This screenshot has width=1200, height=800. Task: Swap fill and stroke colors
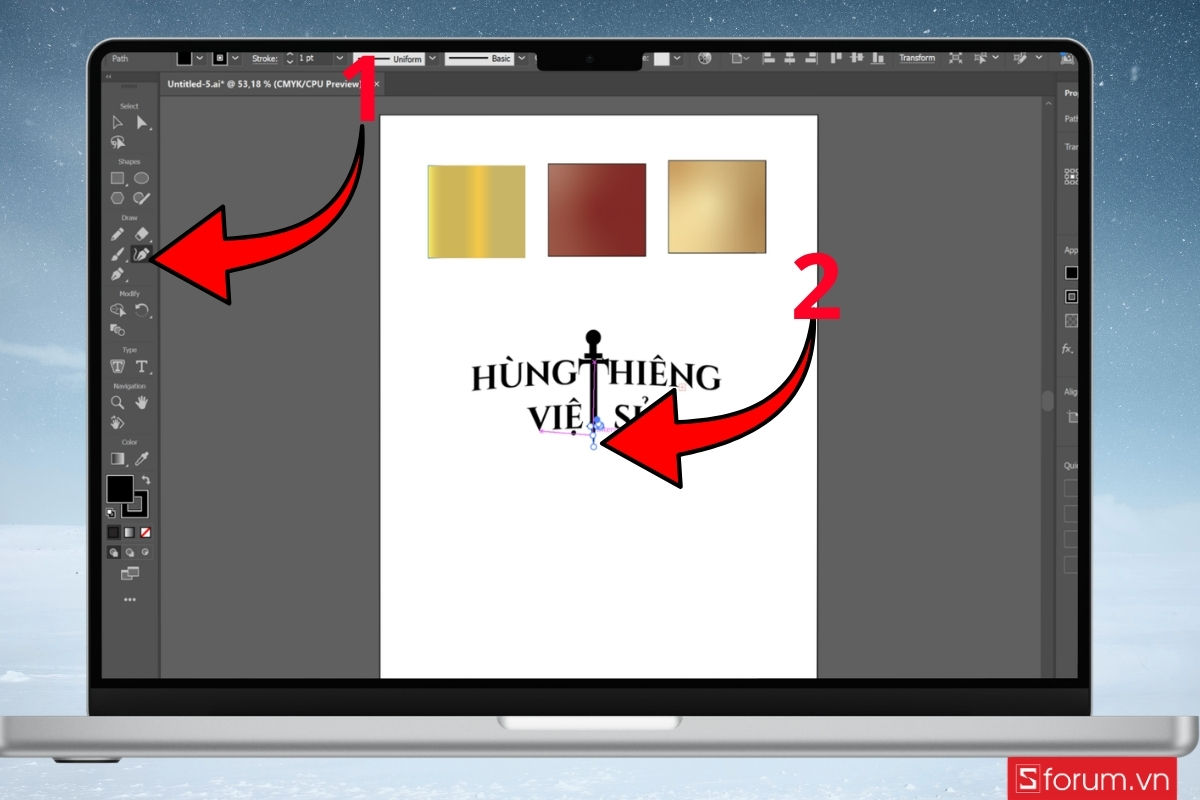148,478
